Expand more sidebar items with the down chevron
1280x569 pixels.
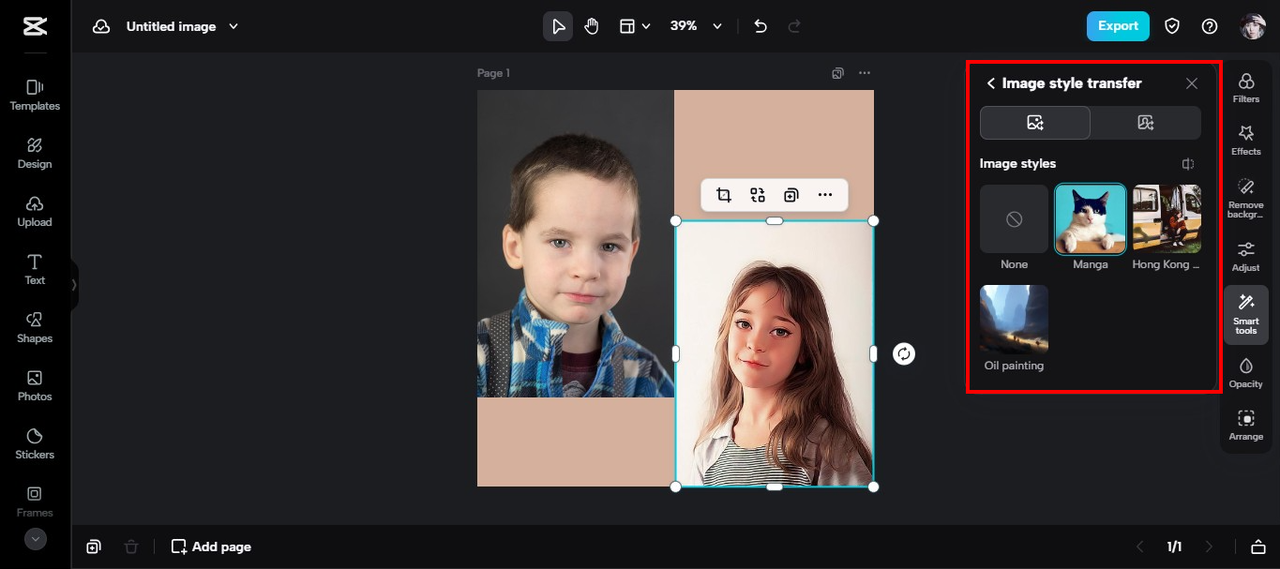(x=35, y=539)
